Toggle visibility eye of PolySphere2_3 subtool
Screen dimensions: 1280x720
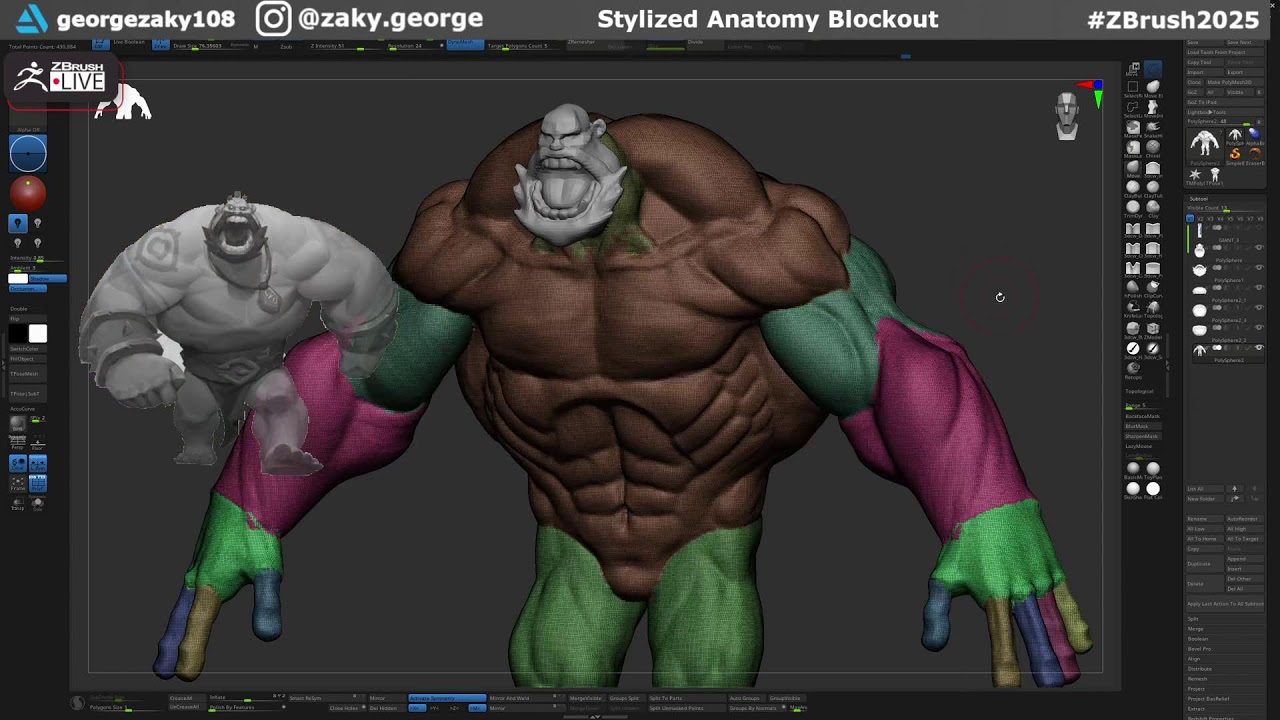pyautogui.click(x=1259, y=308)
